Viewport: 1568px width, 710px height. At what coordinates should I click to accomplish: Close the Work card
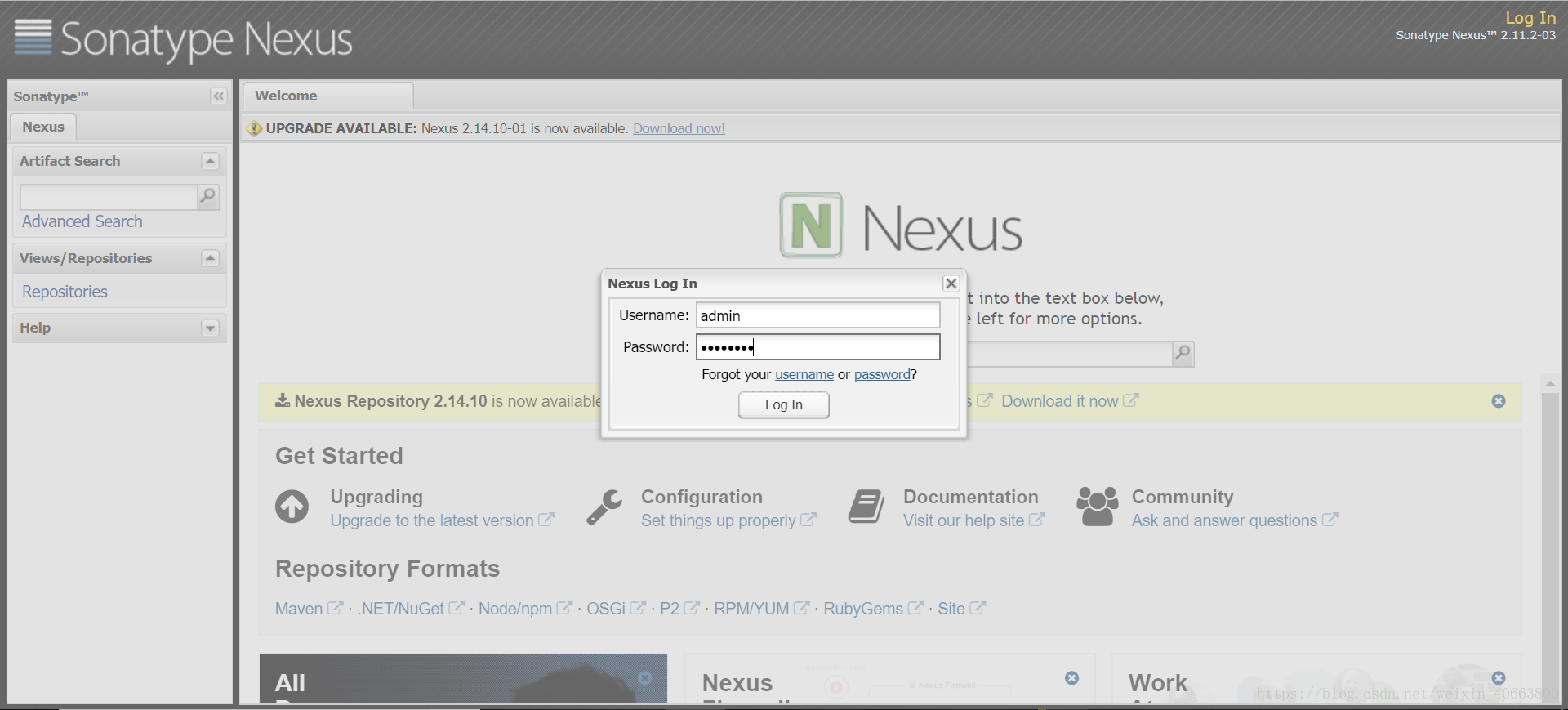point(1499,678)
